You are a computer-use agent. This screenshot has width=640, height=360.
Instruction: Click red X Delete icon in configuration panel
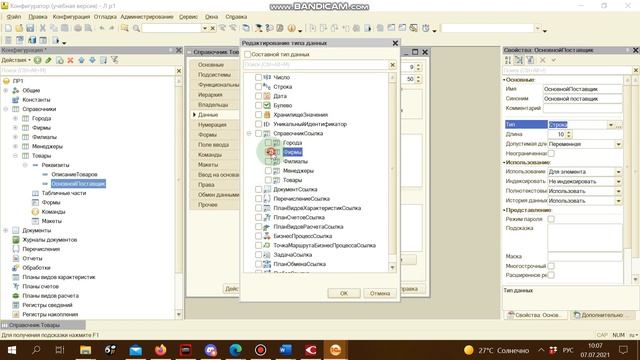(x=70, y=60)
